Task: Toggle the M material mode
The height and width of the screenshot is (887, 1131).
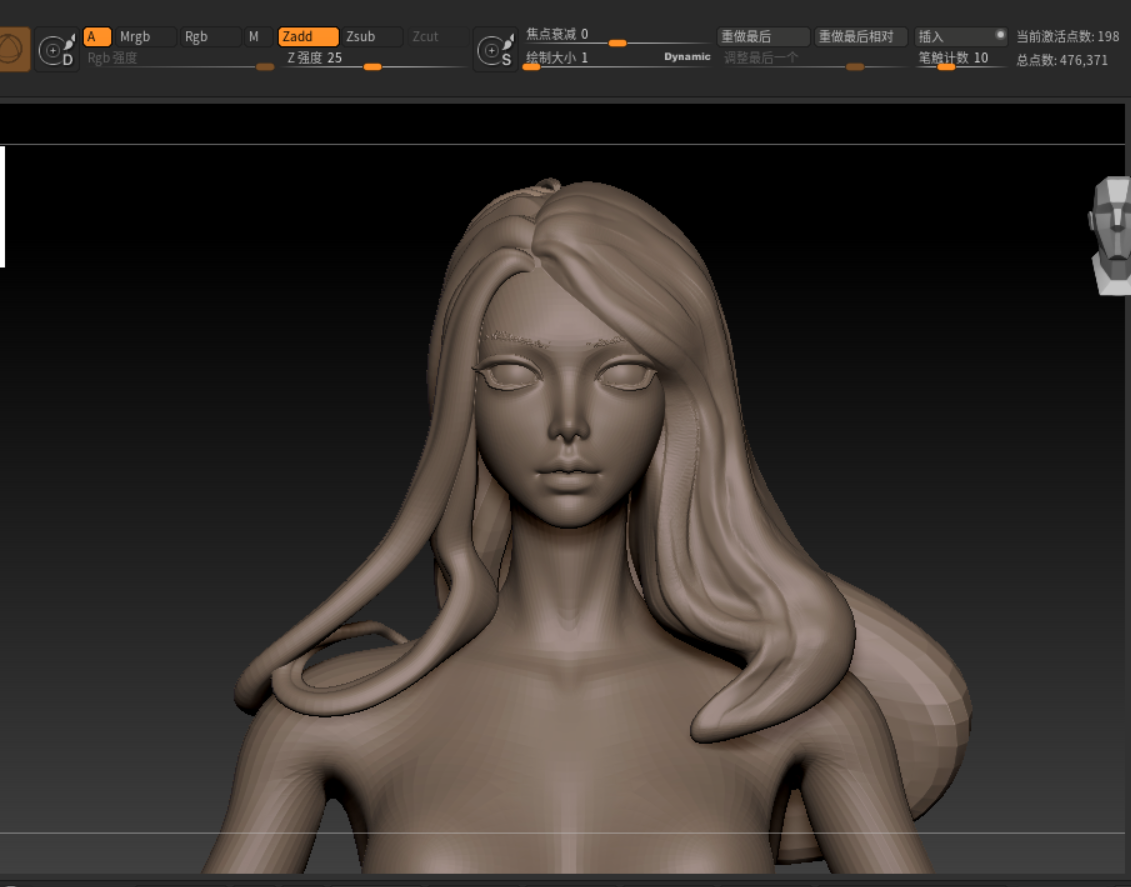Action: 257,37
